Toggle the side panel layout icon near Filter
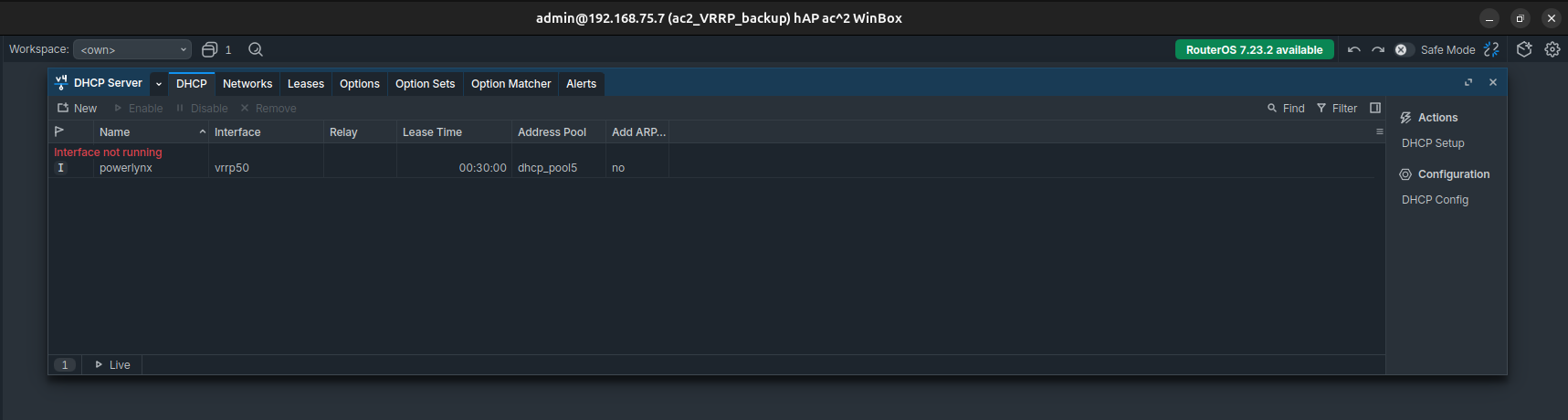 tap(1375, 108)
